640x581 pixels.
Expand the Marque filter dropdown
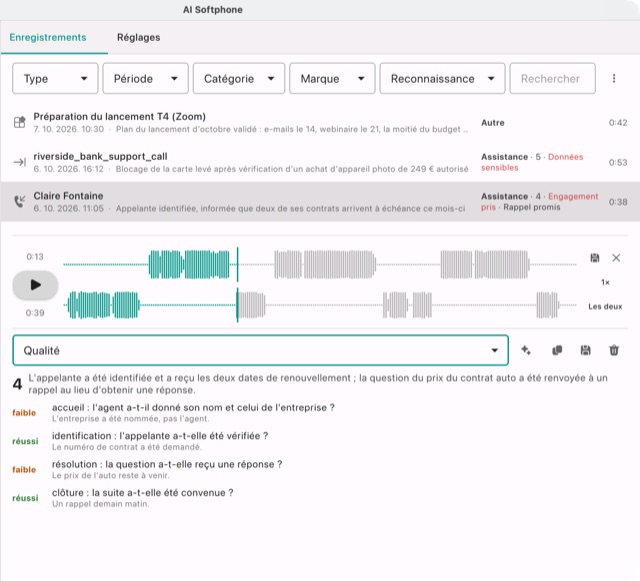tap(332, 78)
